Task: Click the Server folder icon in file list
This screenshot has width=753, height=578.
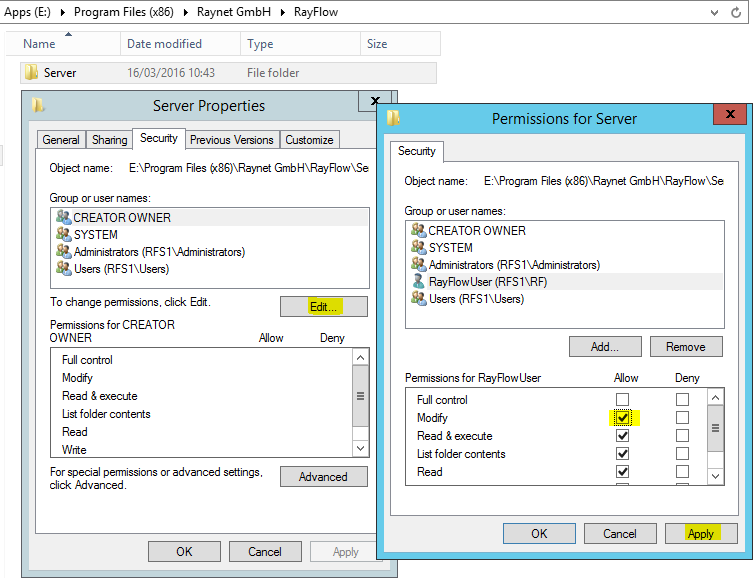Action: coord(32,72)
